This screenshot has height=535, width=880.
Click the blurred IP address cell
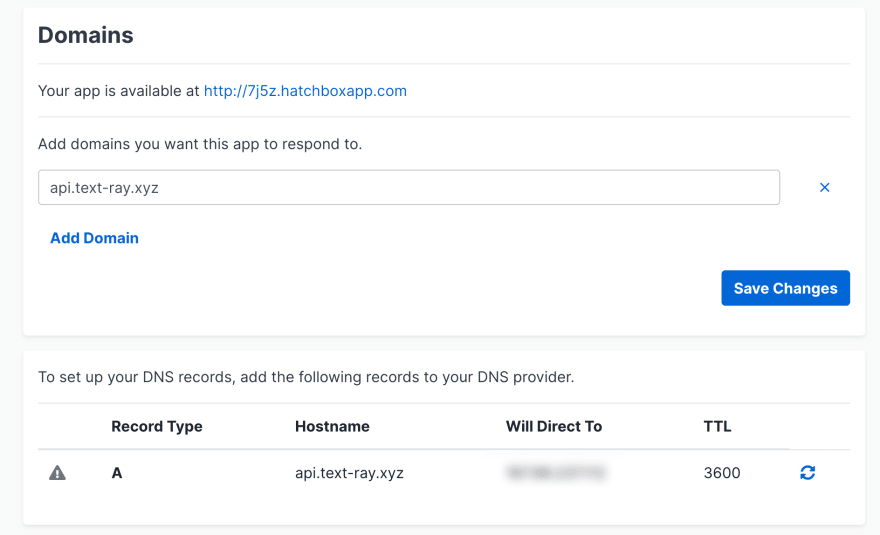(556, 473)
